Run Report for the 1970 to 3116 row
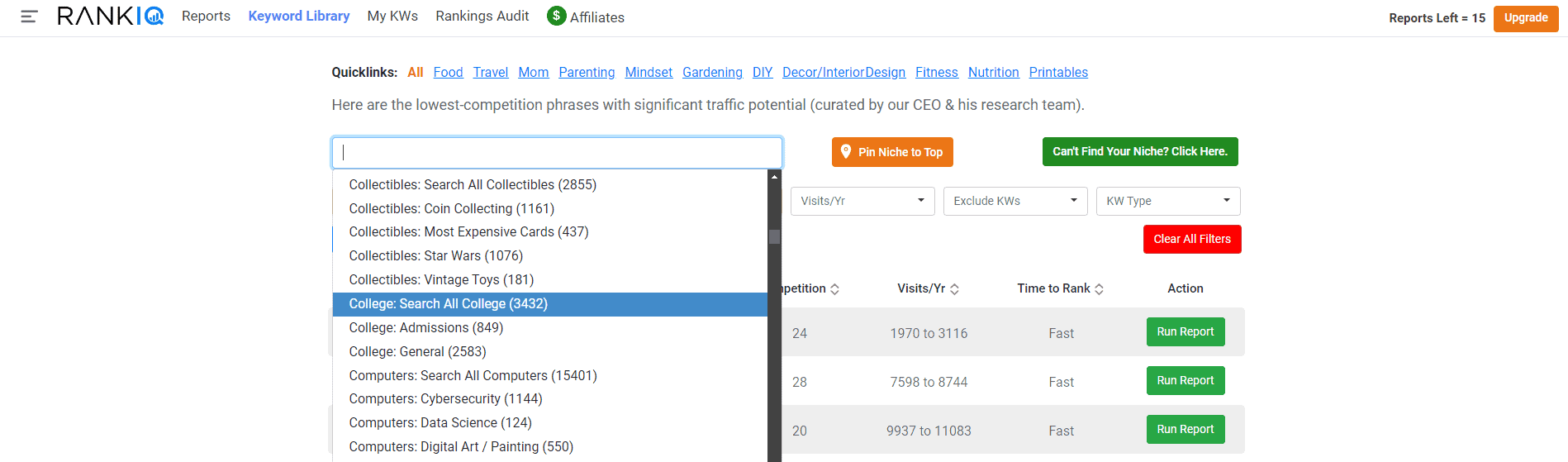Screen dimensions: 1568x462 [1186, 332]
